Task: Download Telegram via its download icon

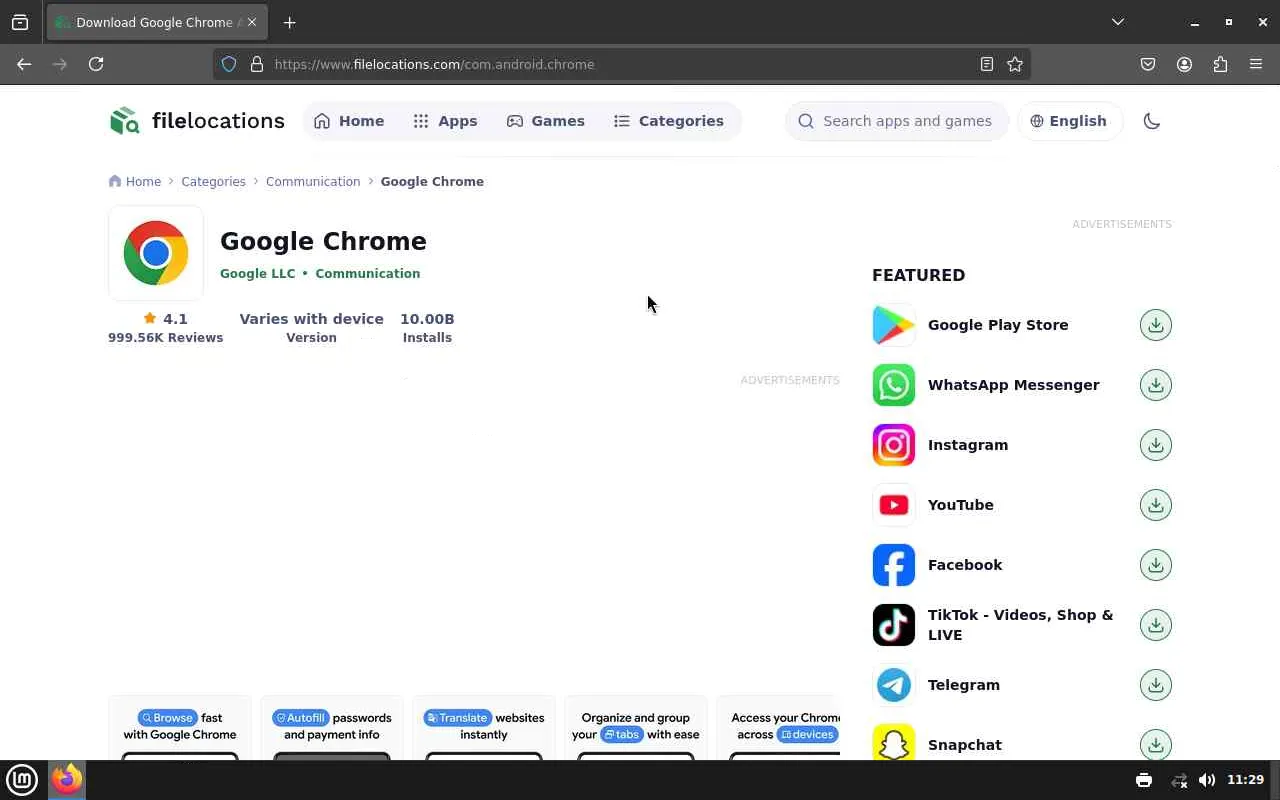Action: click(x=1156, y=685)
